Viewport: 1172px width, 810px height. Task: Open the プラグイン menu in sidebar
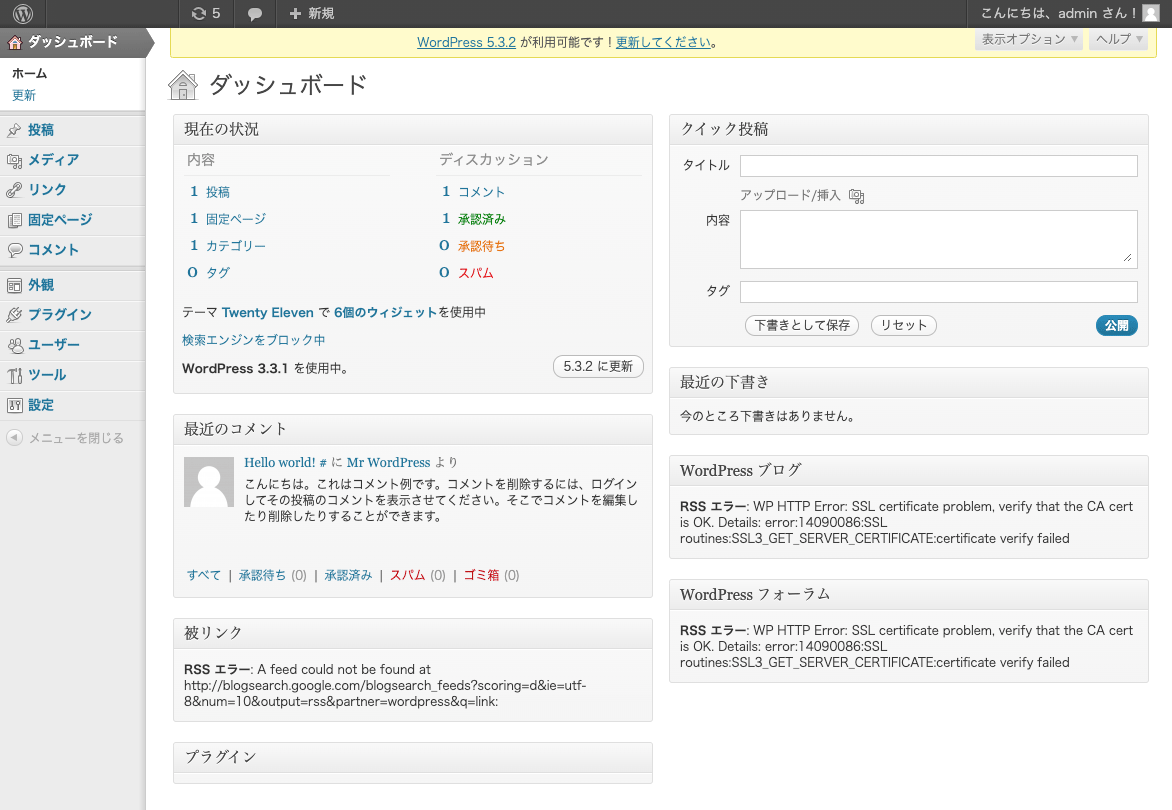click(60, 315)
